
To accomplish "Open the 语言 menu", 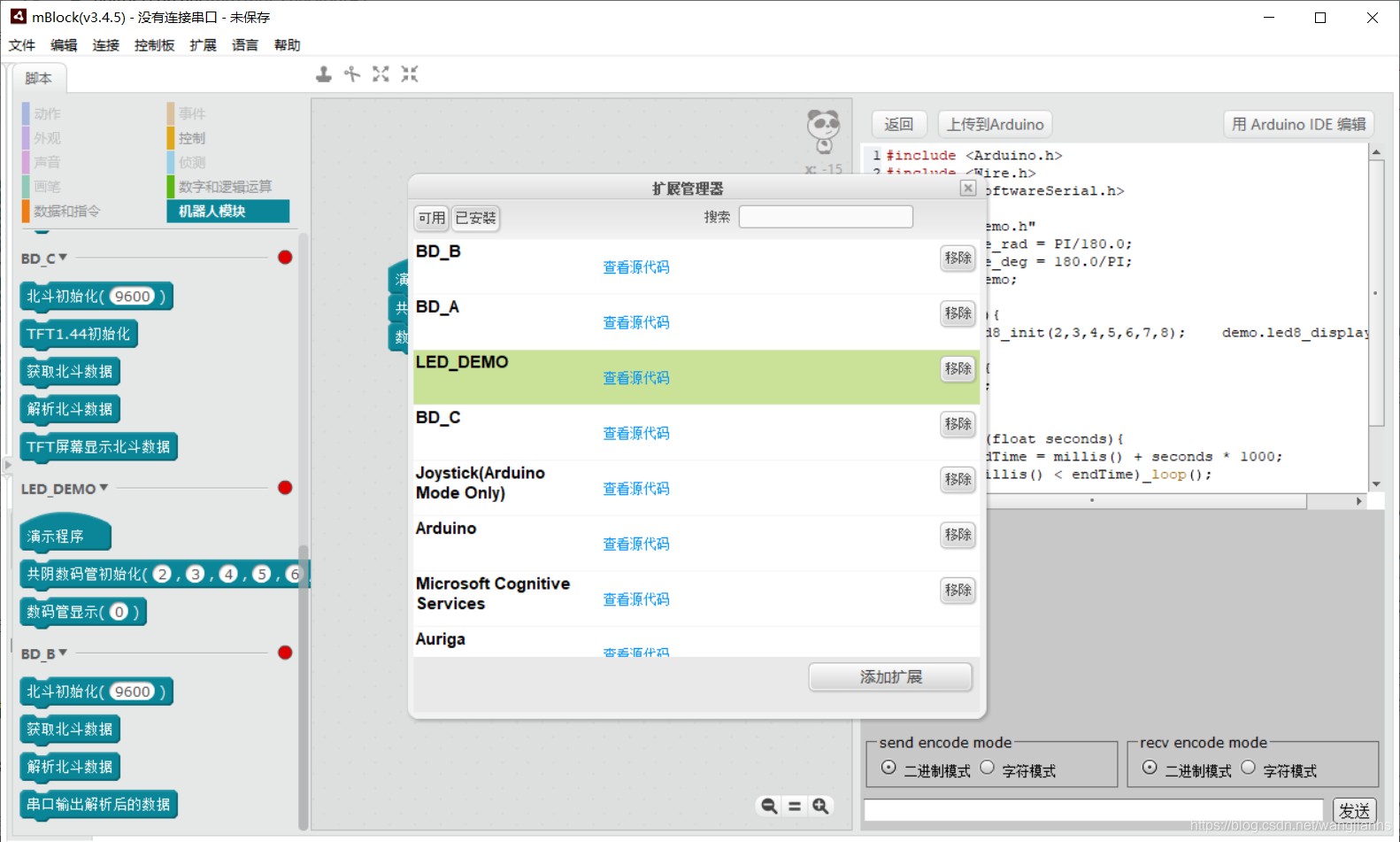I will (x=245, y=45).
